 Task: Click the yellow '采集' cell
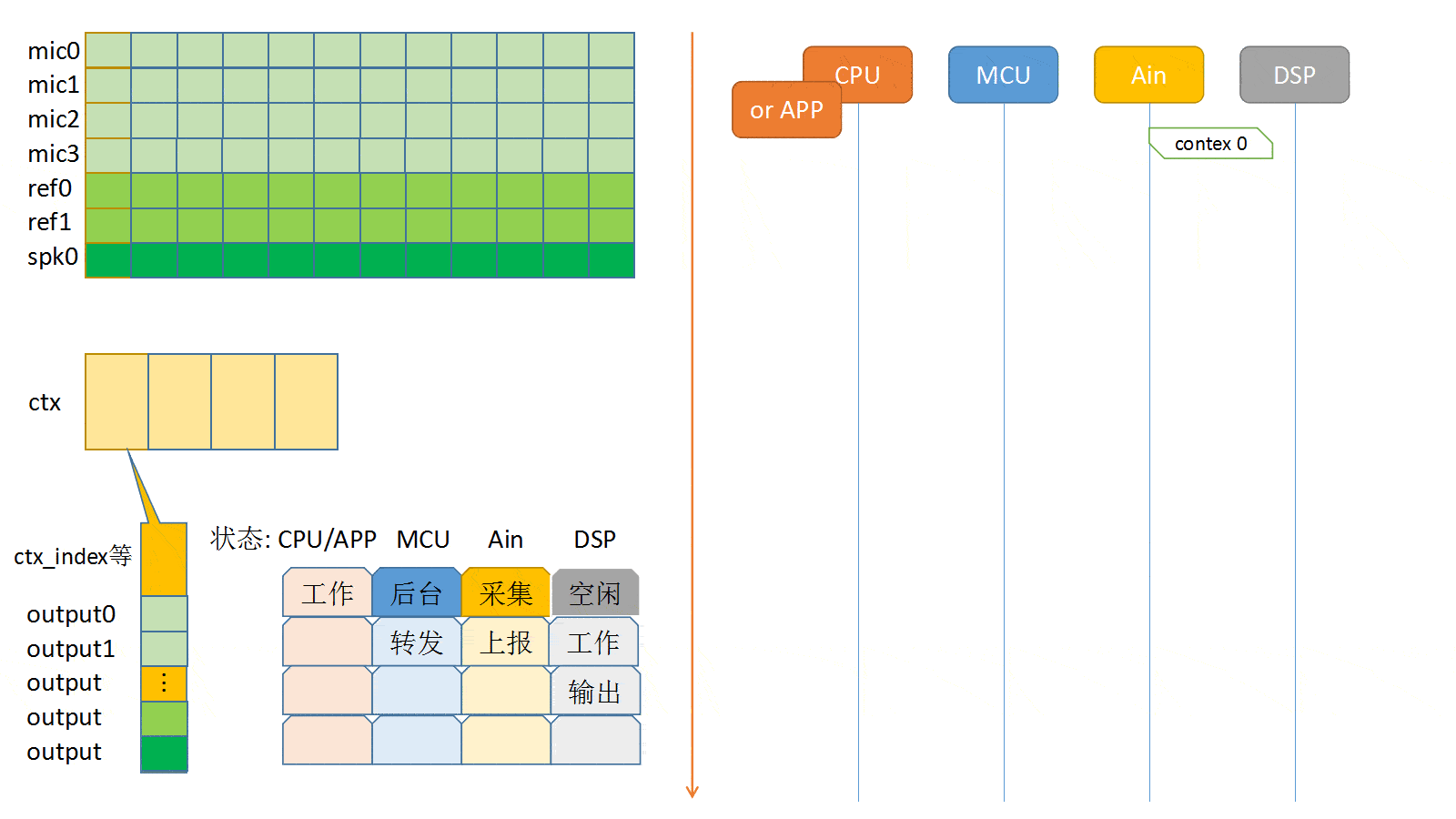click(506, 593)
